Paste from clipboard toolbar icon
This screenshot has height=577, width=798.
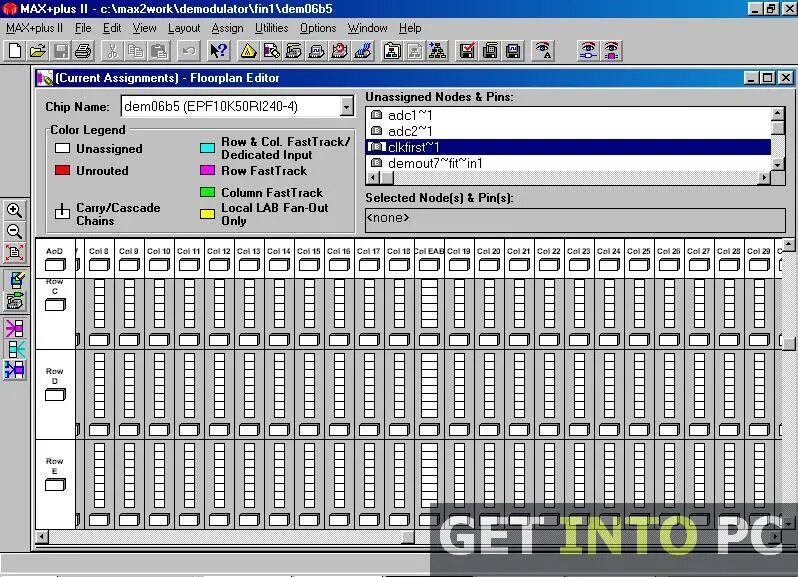click(159, 51)
